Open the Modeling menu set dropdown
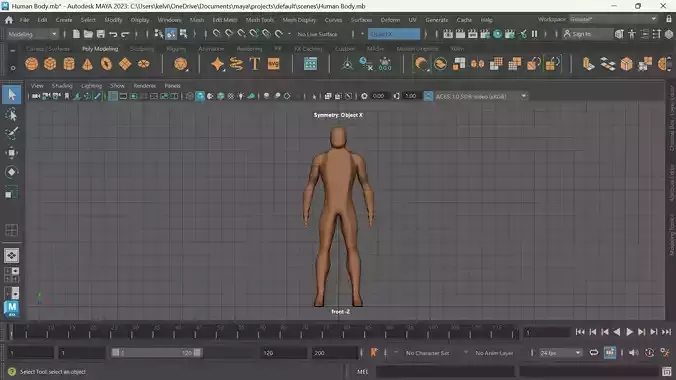 tap(32, 34)
